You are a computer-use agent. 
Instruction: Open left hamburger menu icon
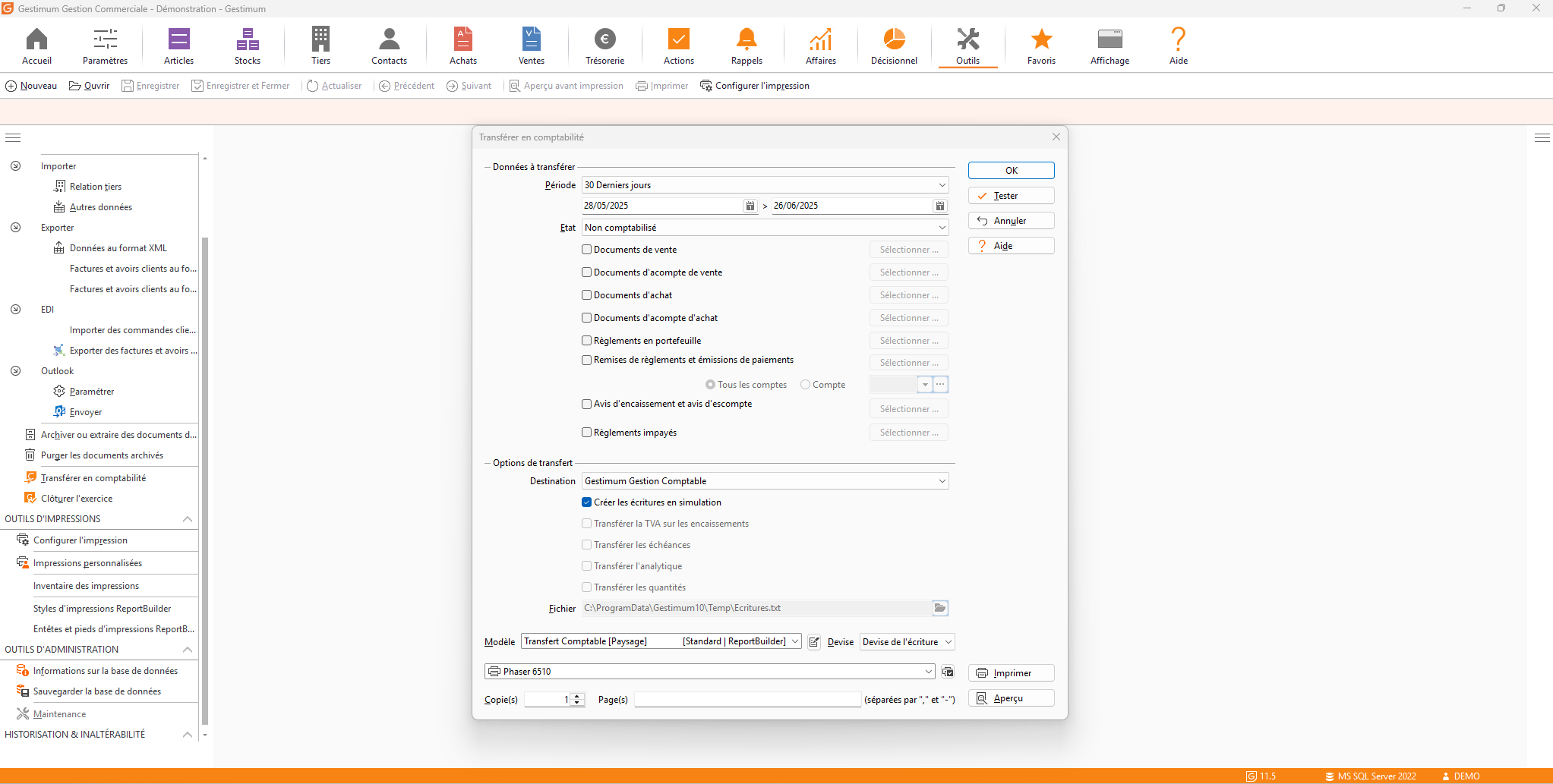[x=13, y=138]
